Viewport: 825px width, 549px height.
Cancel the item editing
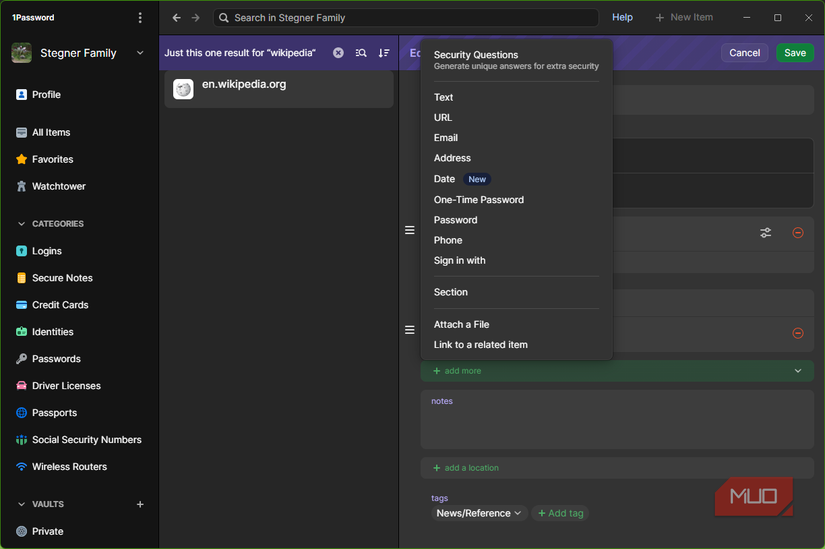(744, 53)
